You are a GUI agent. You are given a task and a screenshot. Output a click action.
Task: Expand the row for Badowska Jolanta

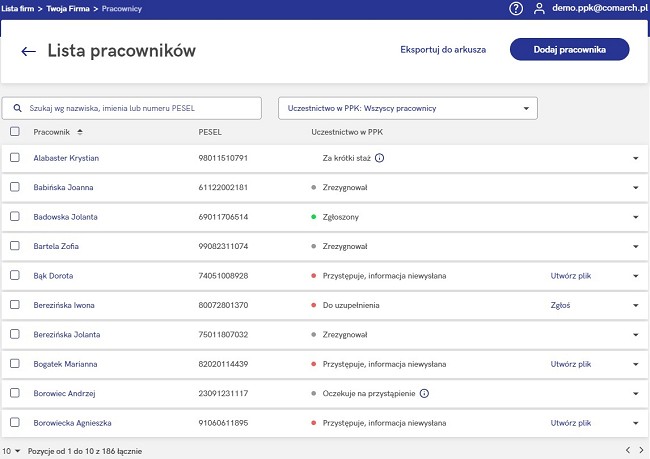pos(635,217)
